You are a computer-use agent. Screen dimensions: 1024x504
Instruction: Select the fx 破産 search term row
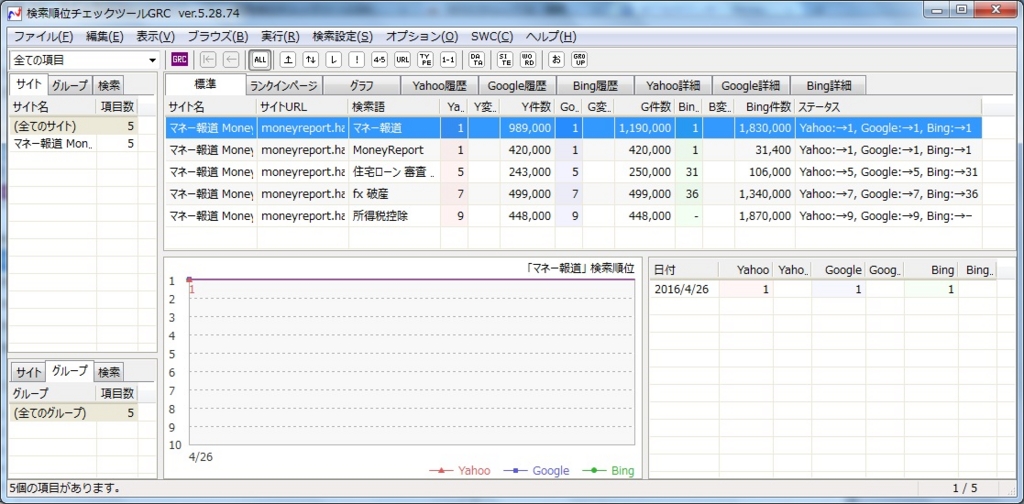(x=573, y=193)
